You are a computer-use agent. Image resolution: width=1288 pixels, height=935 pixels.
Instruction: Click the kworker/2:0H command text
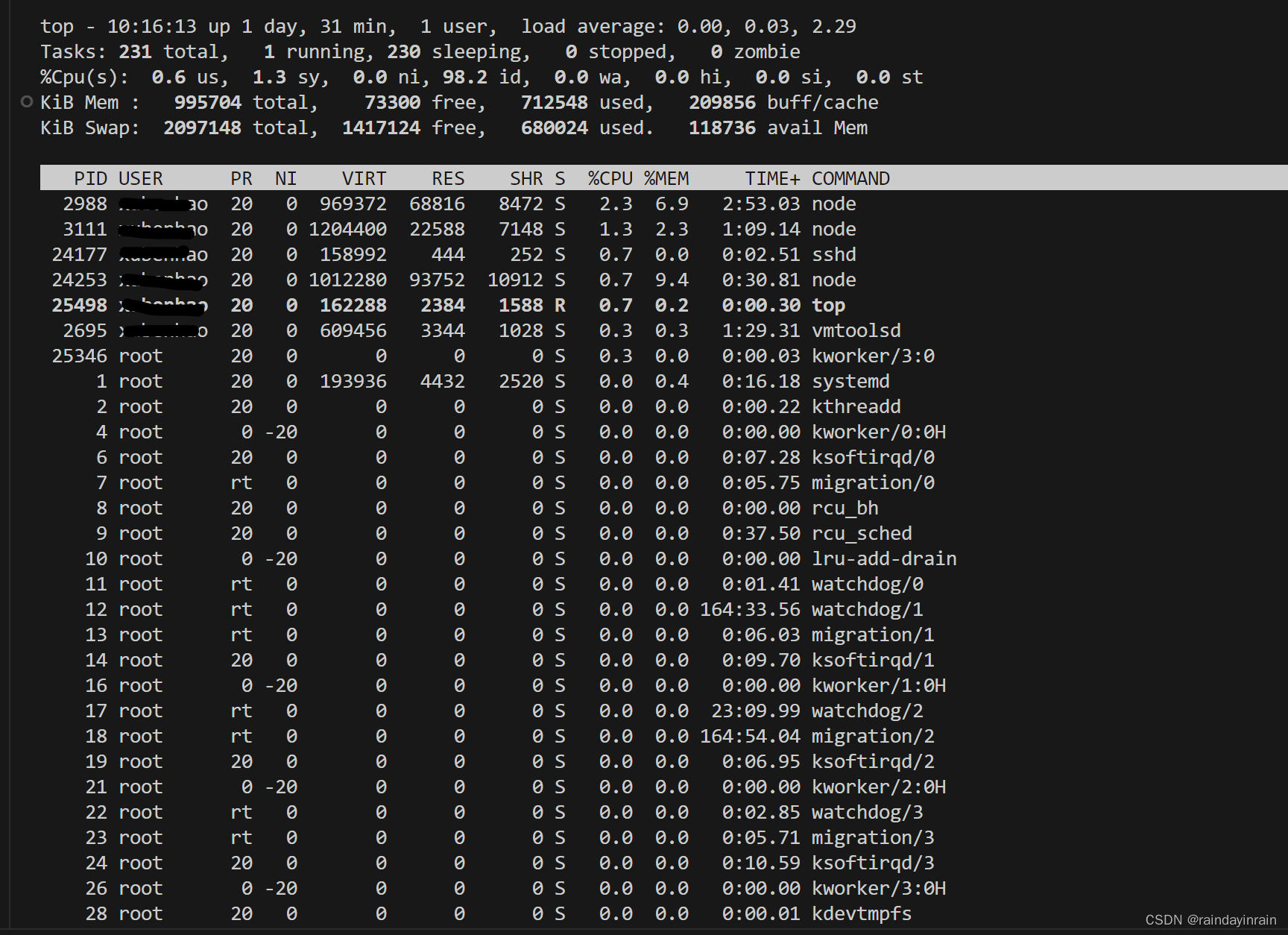pyautogui.click(x=879, y=787)
